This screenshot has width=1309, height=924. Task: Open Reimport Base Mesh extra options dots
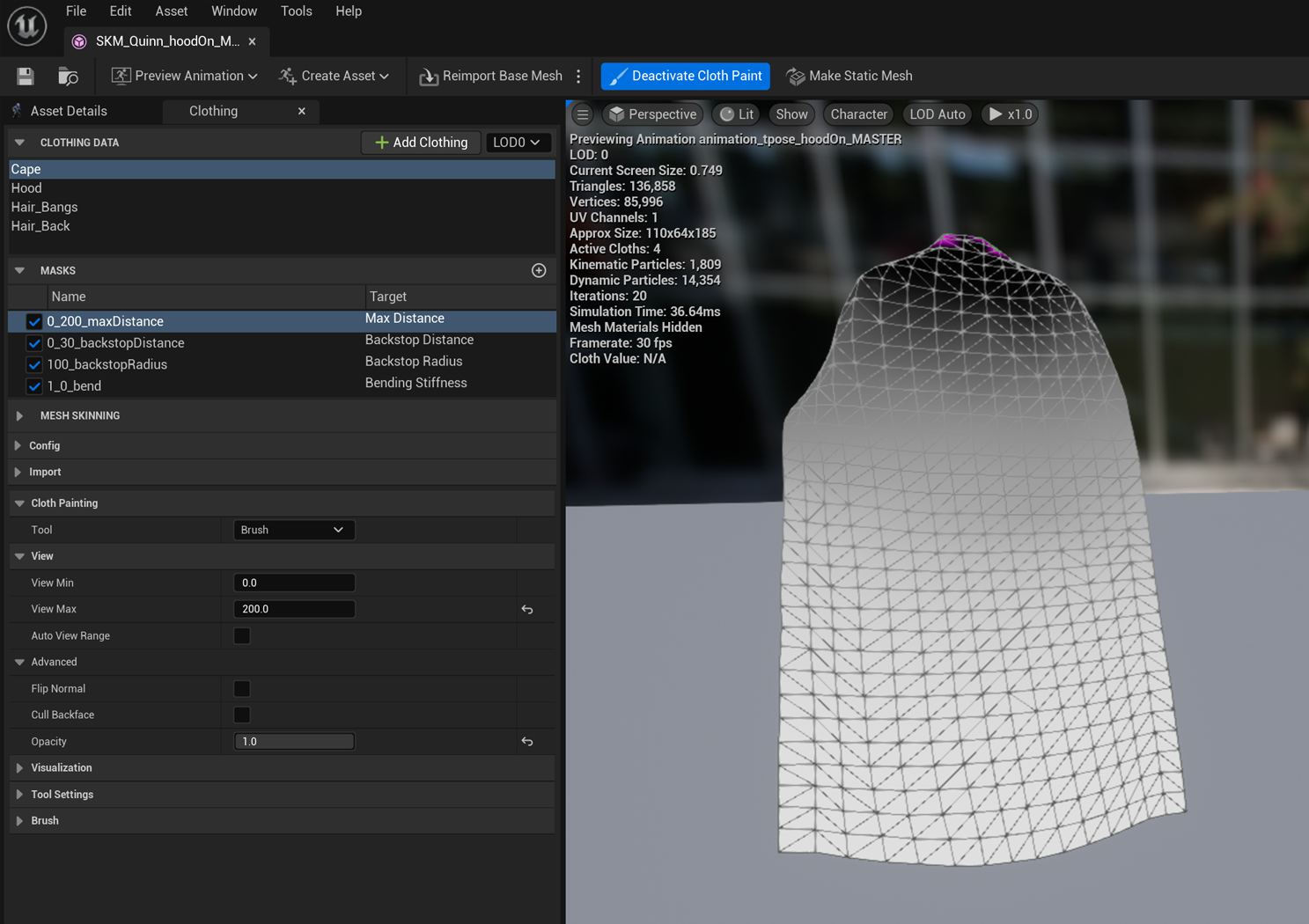click(578, 77)
